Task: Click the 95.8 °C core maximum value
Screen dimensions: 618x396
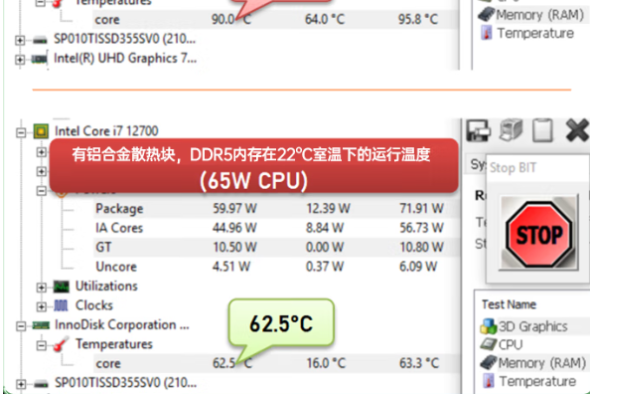Action: pyautogui.click(x=418, y=19)
